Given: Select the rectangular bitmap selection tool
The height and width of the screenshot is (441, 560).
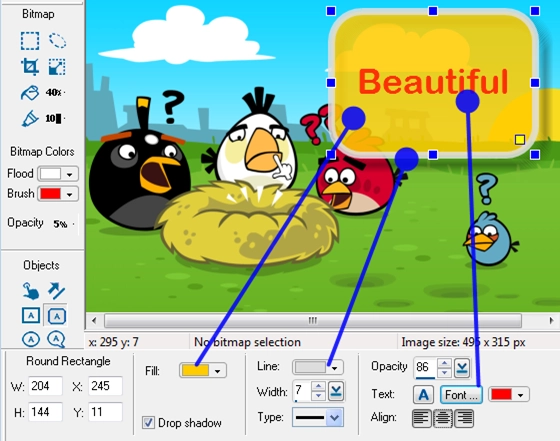Looking at the screenshot, I should point(30,41).
